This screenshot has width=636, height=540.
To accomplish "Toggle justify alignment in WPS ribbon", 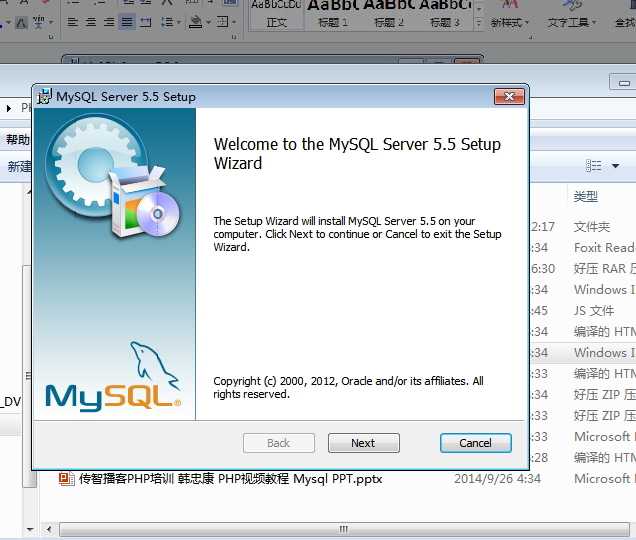I will (127, 22).
